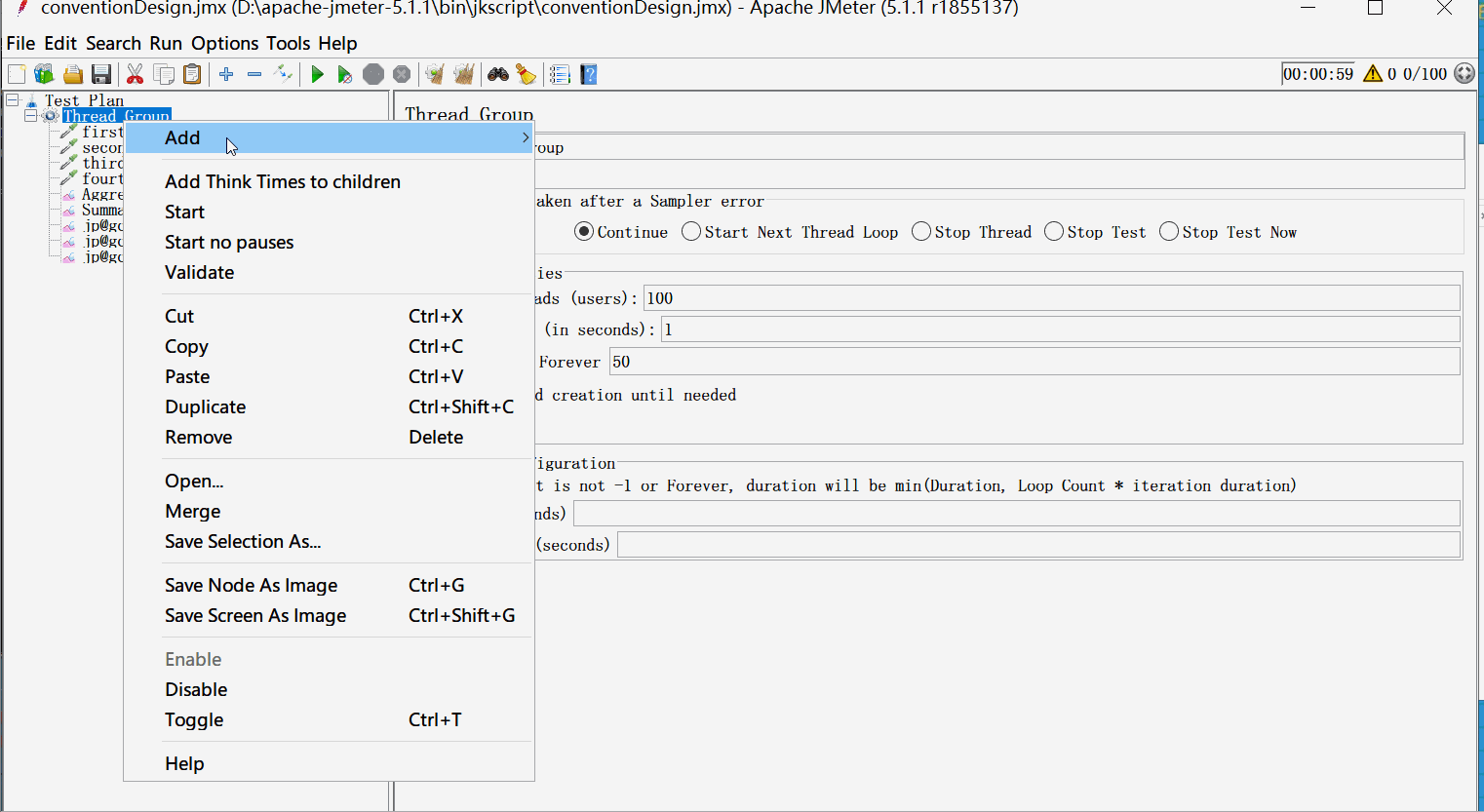The width and height of the screenshot is (1484, 812).
Task: Select the Stop Test Now radio button
Action: pos(1169,232)
